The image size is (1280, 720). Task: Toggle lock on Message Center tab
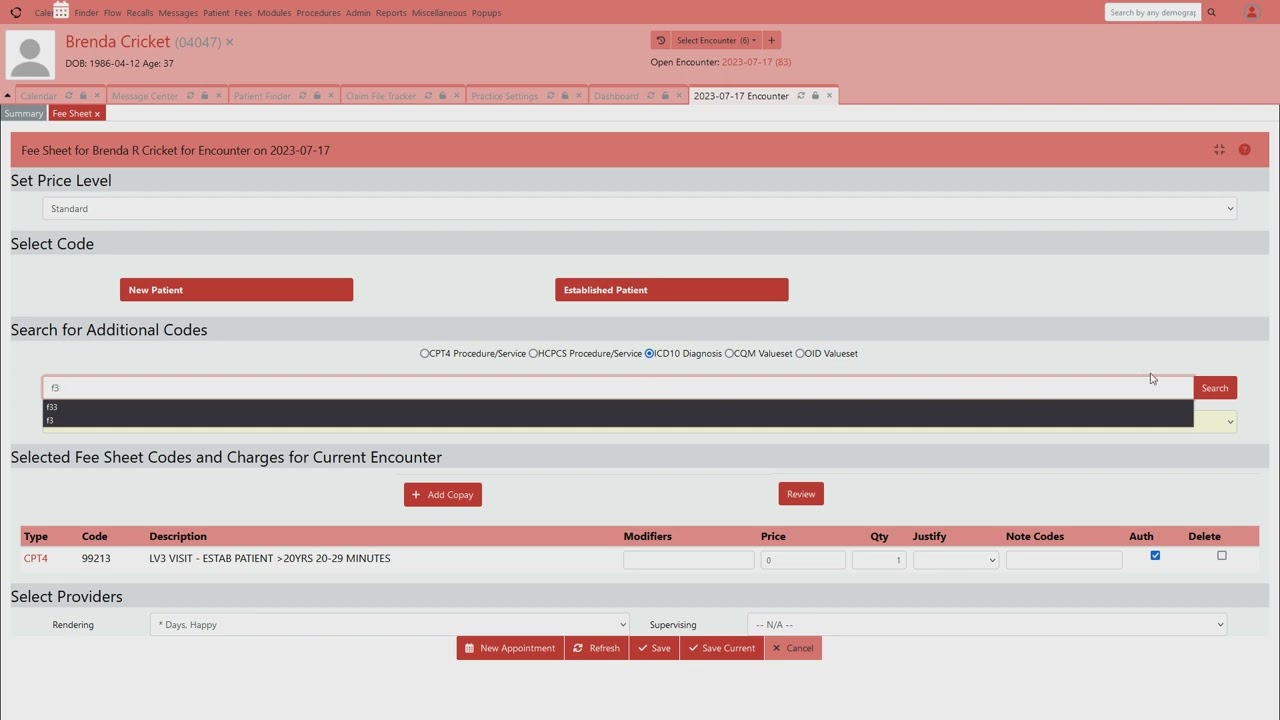tap(204, 96)
